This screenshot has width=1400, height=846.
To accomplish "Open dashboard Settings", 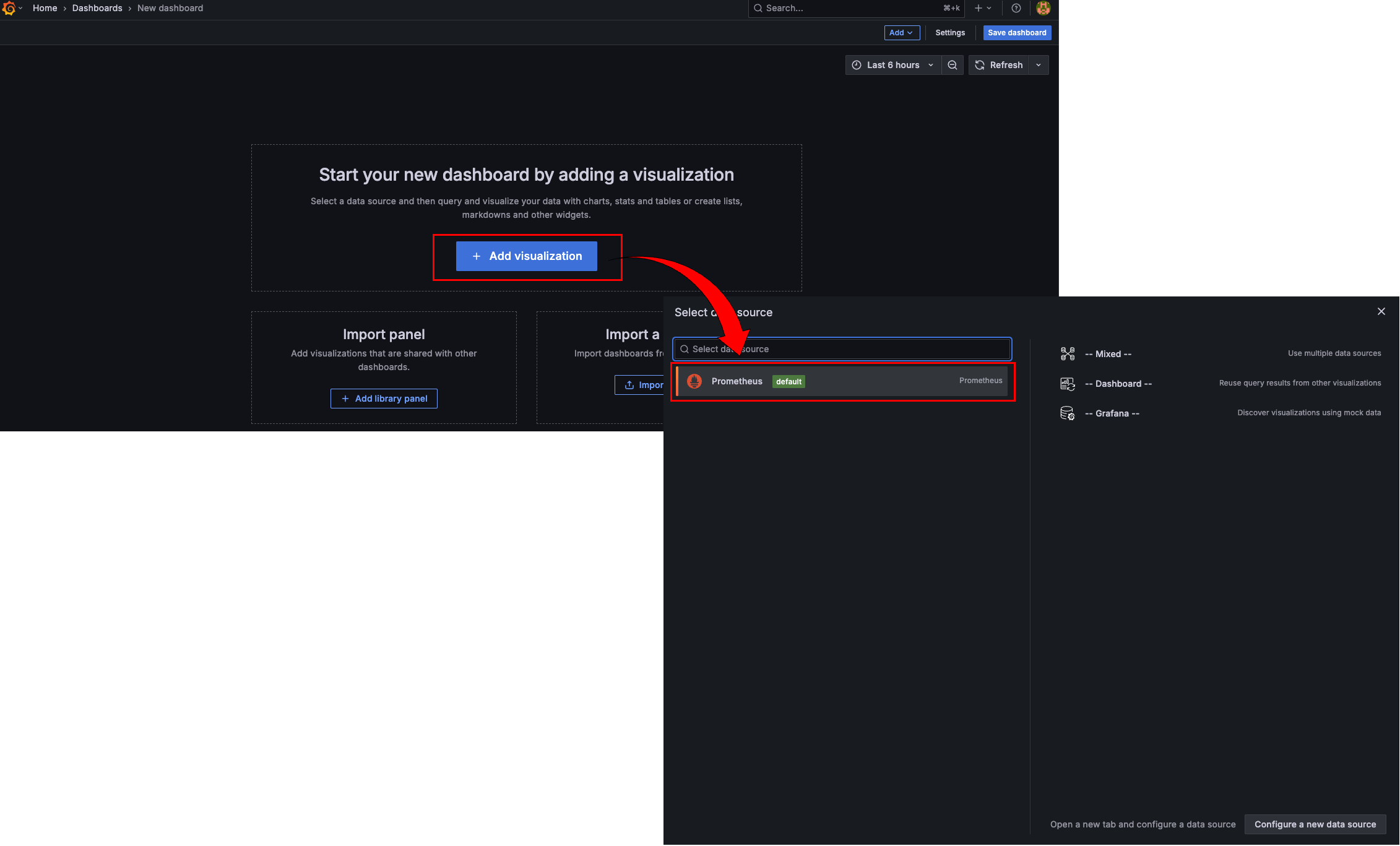I will click(949, 33).
